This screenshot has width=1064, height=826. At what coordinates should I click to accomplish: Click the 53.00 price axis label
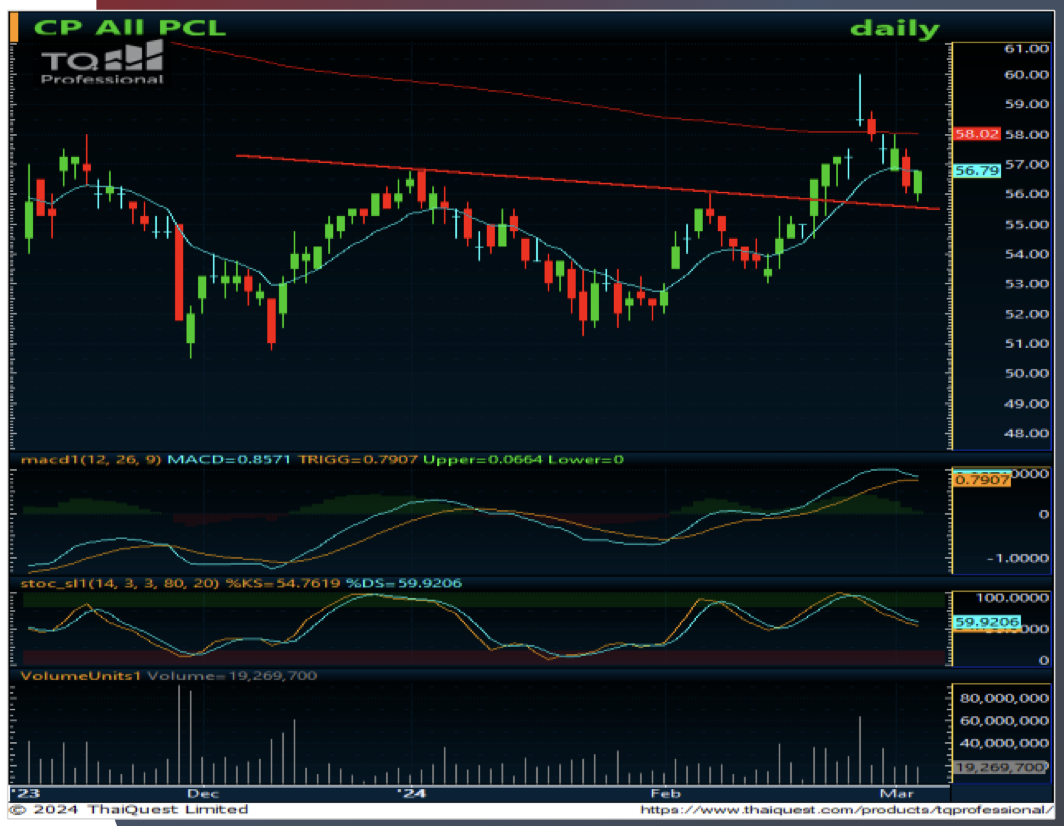click(x=1026, y=284)
